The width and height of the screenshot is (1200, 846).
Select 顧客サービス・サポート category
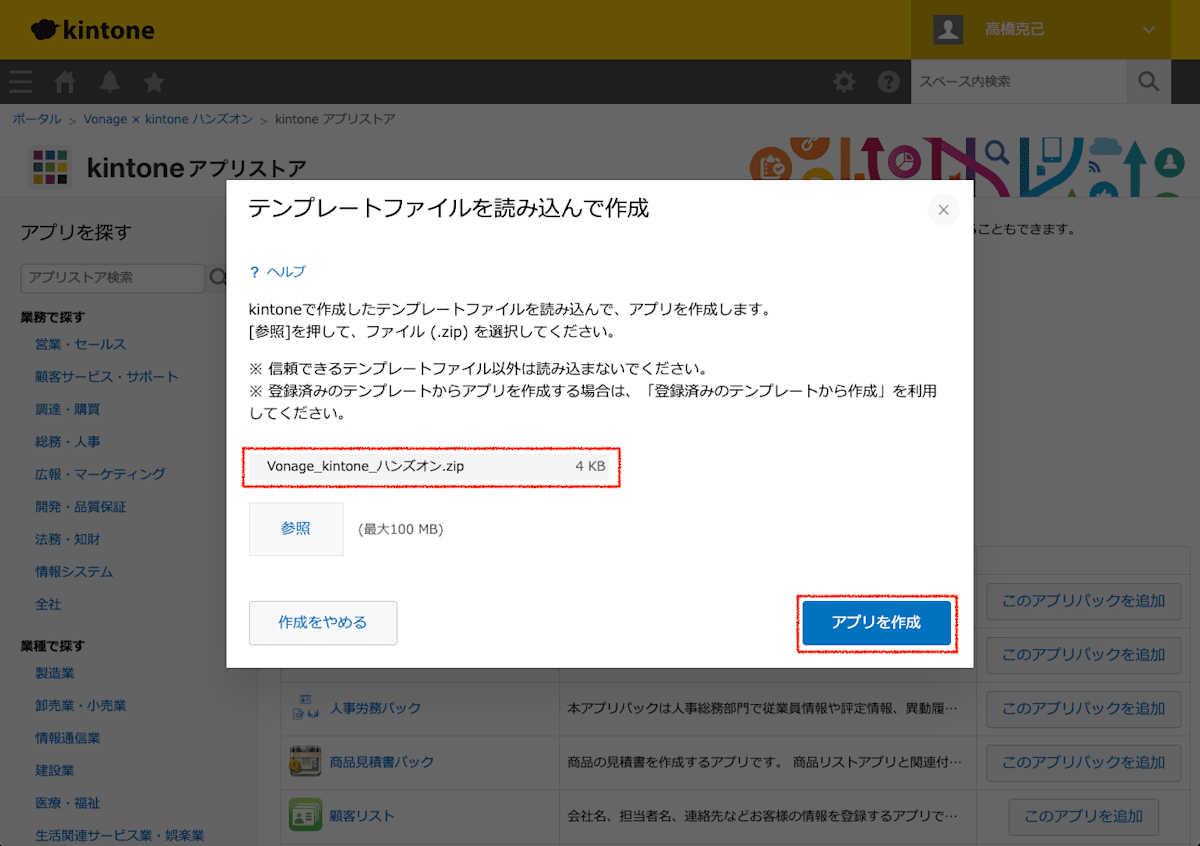coord(107,377)
